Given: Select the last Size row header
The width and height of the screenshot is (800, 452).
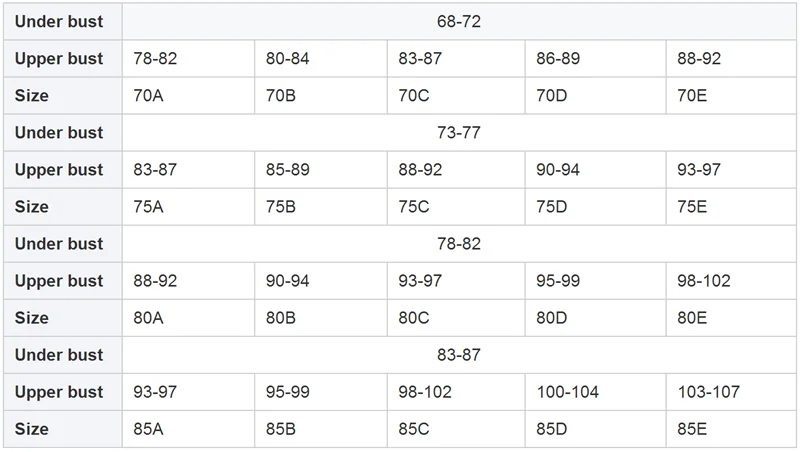Looking at the screenshot, I should pyautogui.click(x=63, y=429).
